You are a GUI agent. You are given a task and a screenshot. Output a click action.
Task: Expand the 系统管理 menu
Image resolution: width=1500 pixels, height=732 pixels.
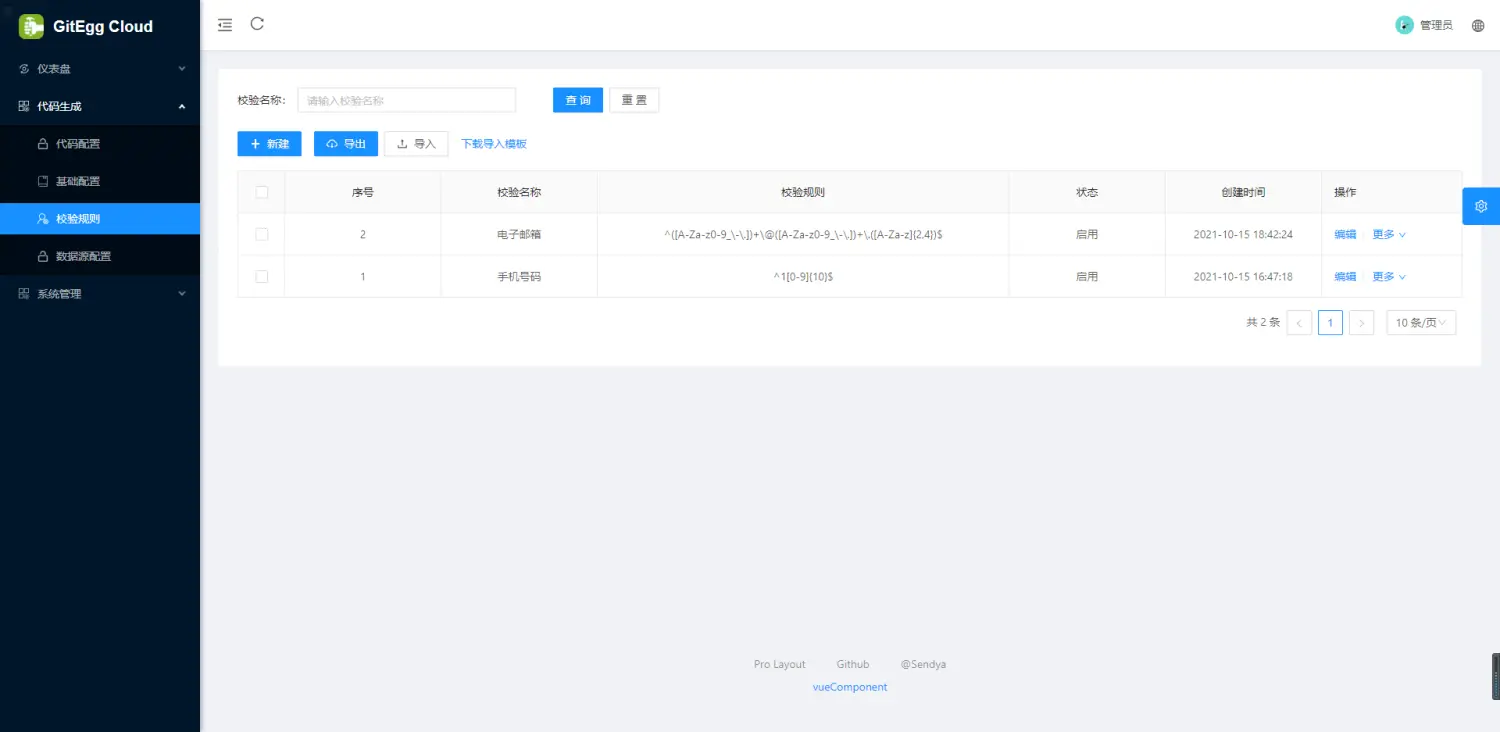[x=100, y=294]
